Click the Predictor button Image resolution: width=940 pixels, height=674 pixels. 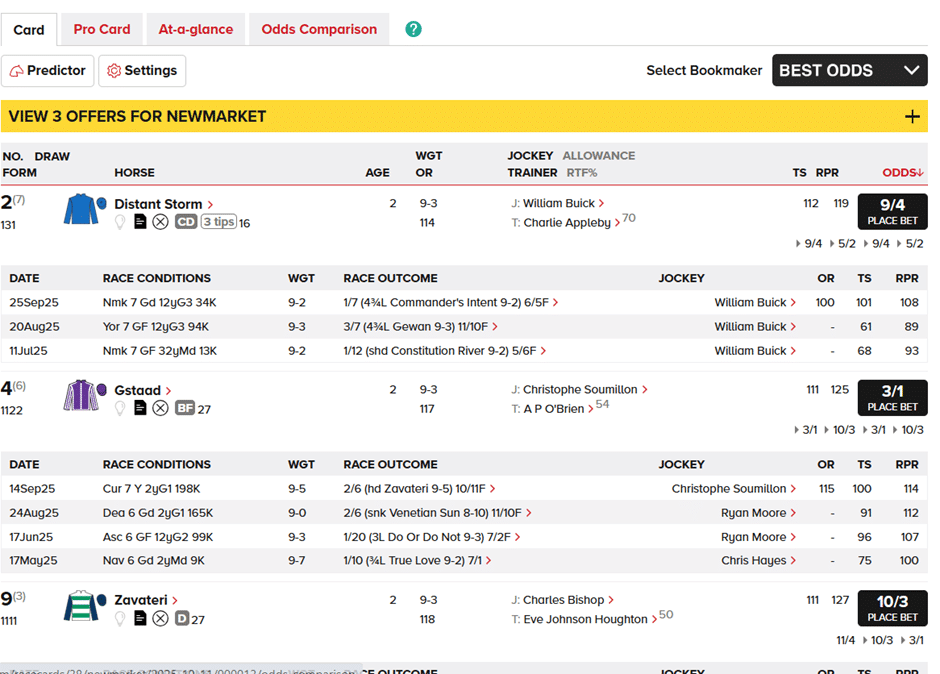click(x=48, y=71)
